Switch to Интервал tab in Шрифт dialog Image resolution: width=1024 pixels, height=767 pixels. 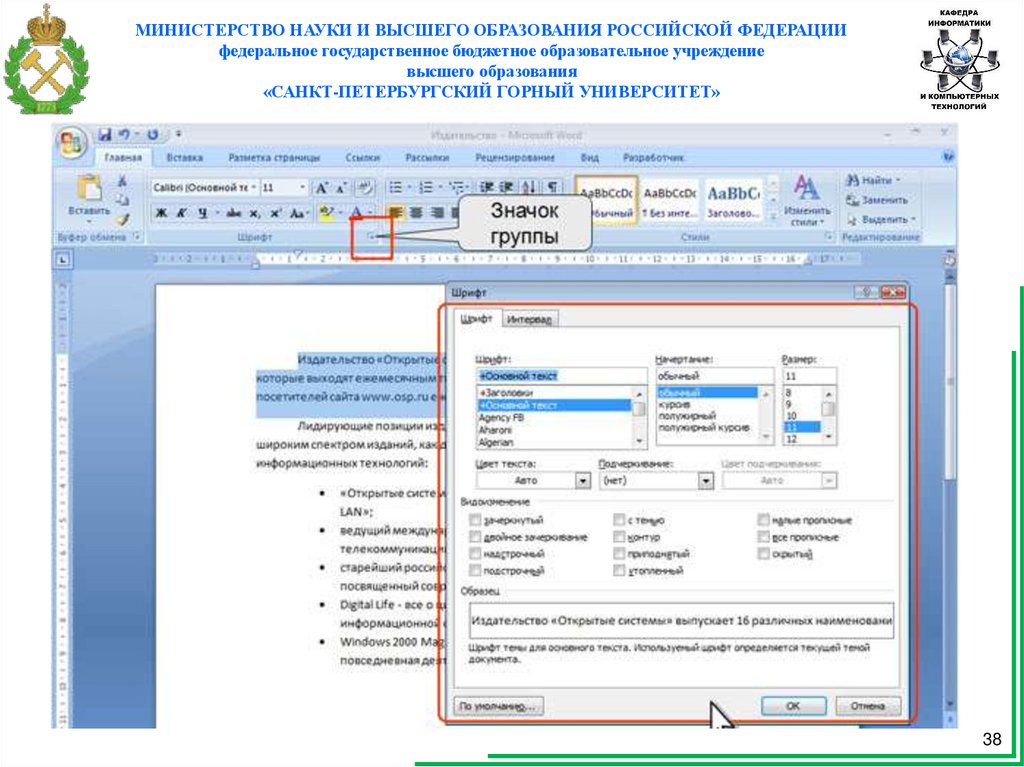click(530, 320)
